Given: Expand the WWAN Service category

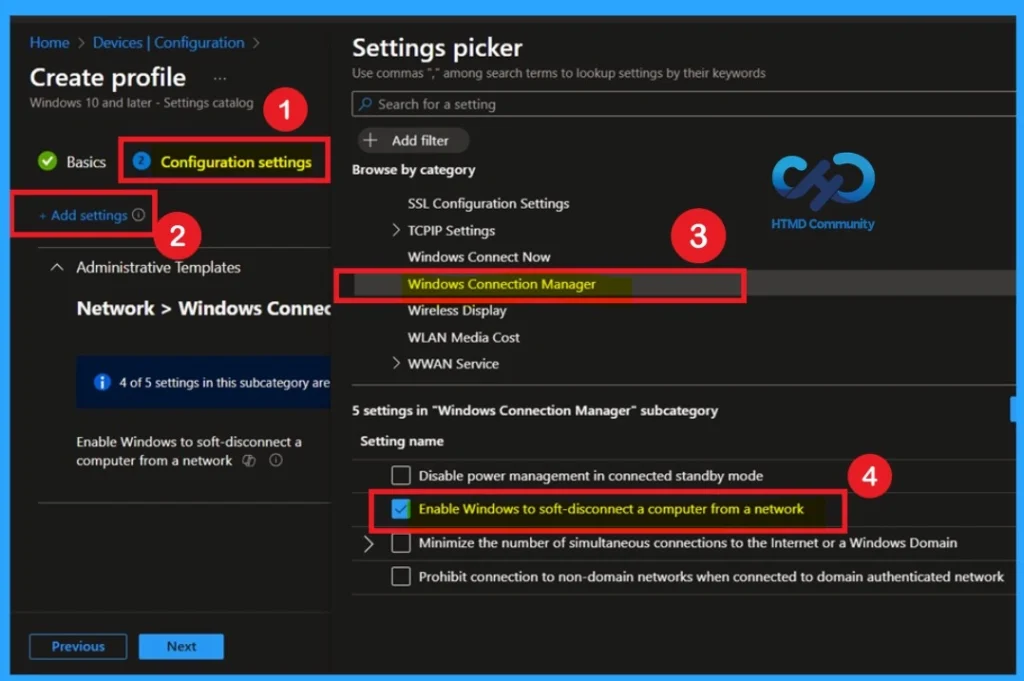Looking at the screenshot, I should click(397, 363).
